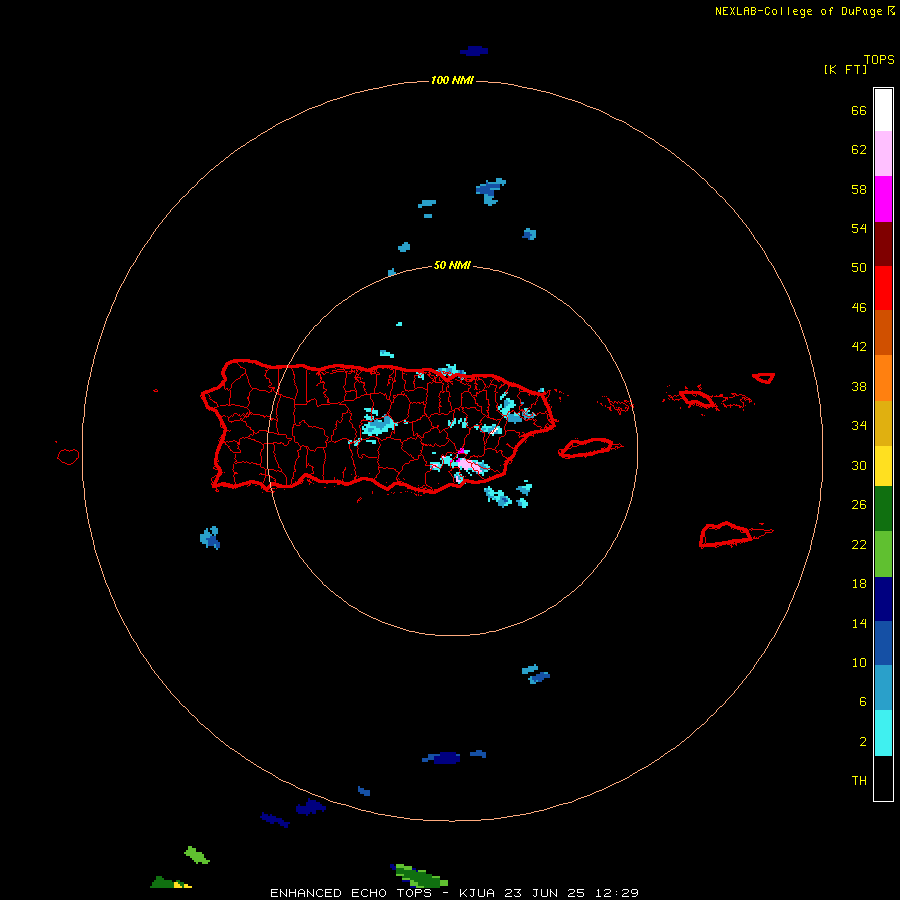Click the "26" scale label
Screen dimensions: 900x900
click(x=859, y=505)
